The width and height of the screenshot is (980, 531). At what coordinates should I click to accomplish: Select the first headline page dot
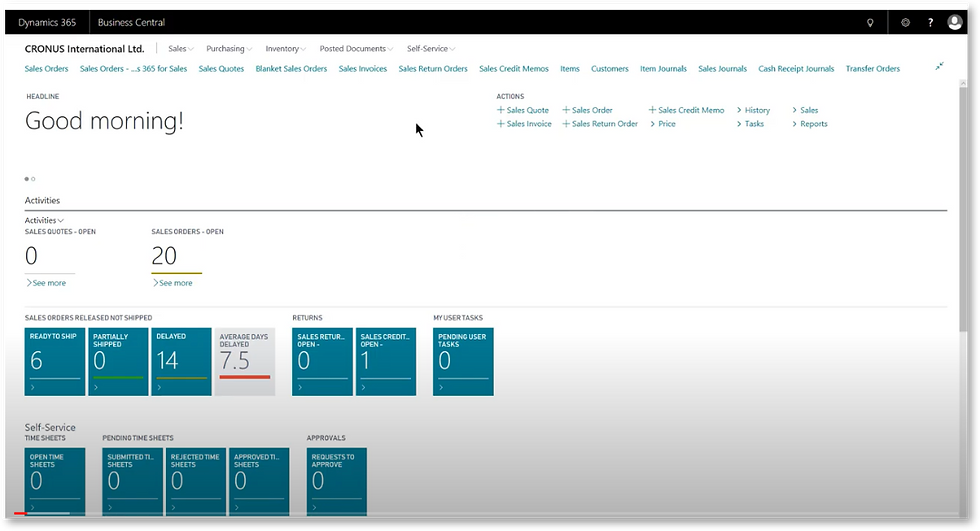coord(27,179)
